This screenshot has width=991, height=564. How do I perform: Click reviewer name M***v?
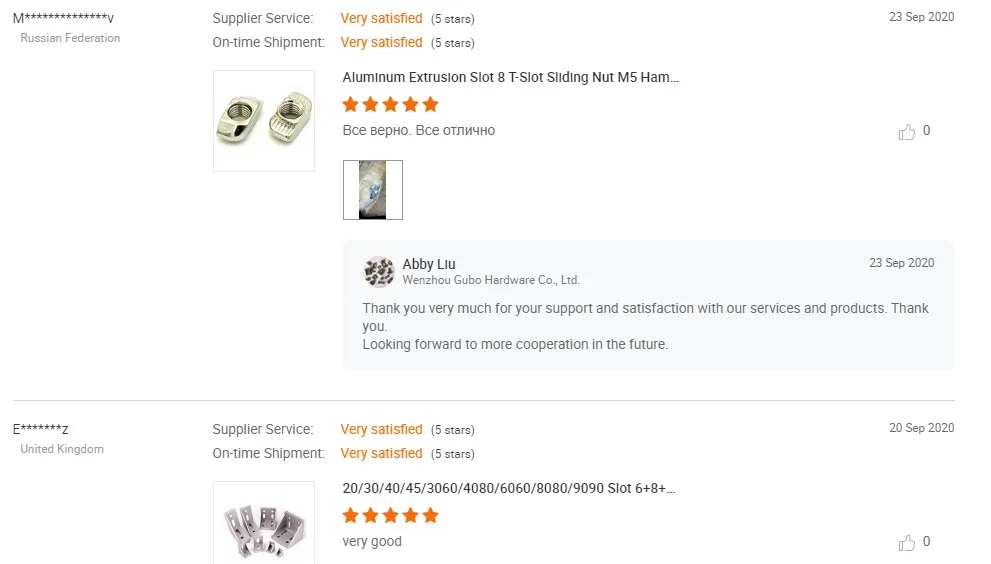(x=63, y=18)
